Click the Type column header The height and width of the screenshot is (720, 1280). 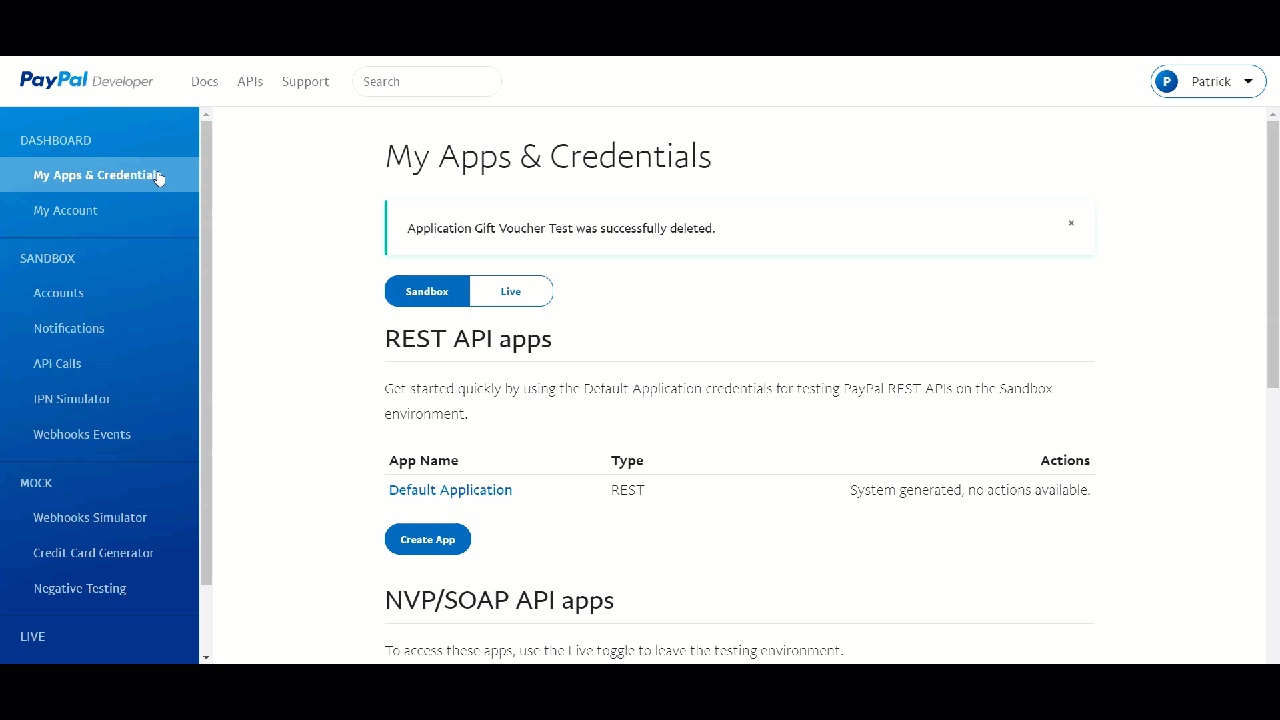627,461
